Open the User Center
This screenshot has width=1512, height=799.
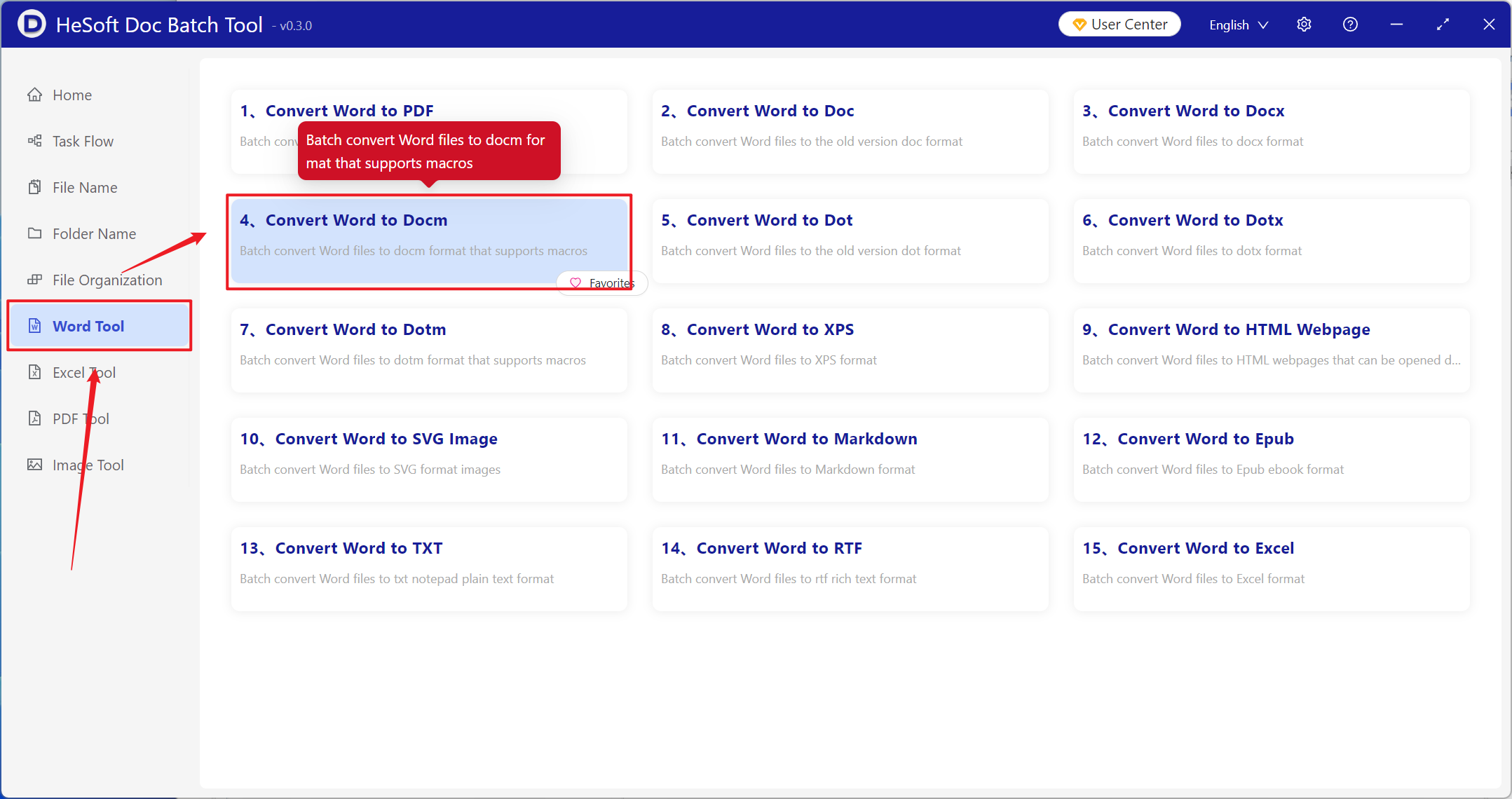pos(1119,25)
